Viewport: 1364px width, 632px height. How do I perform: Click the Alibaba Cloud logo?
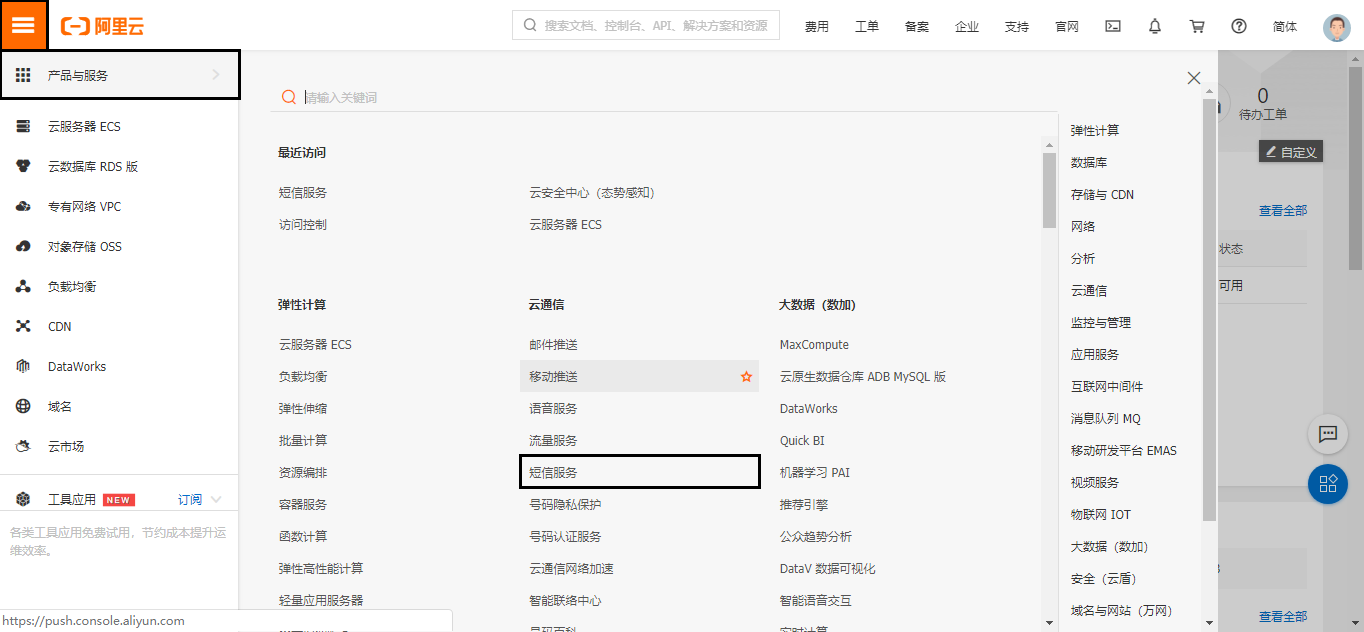pos(103,26)
